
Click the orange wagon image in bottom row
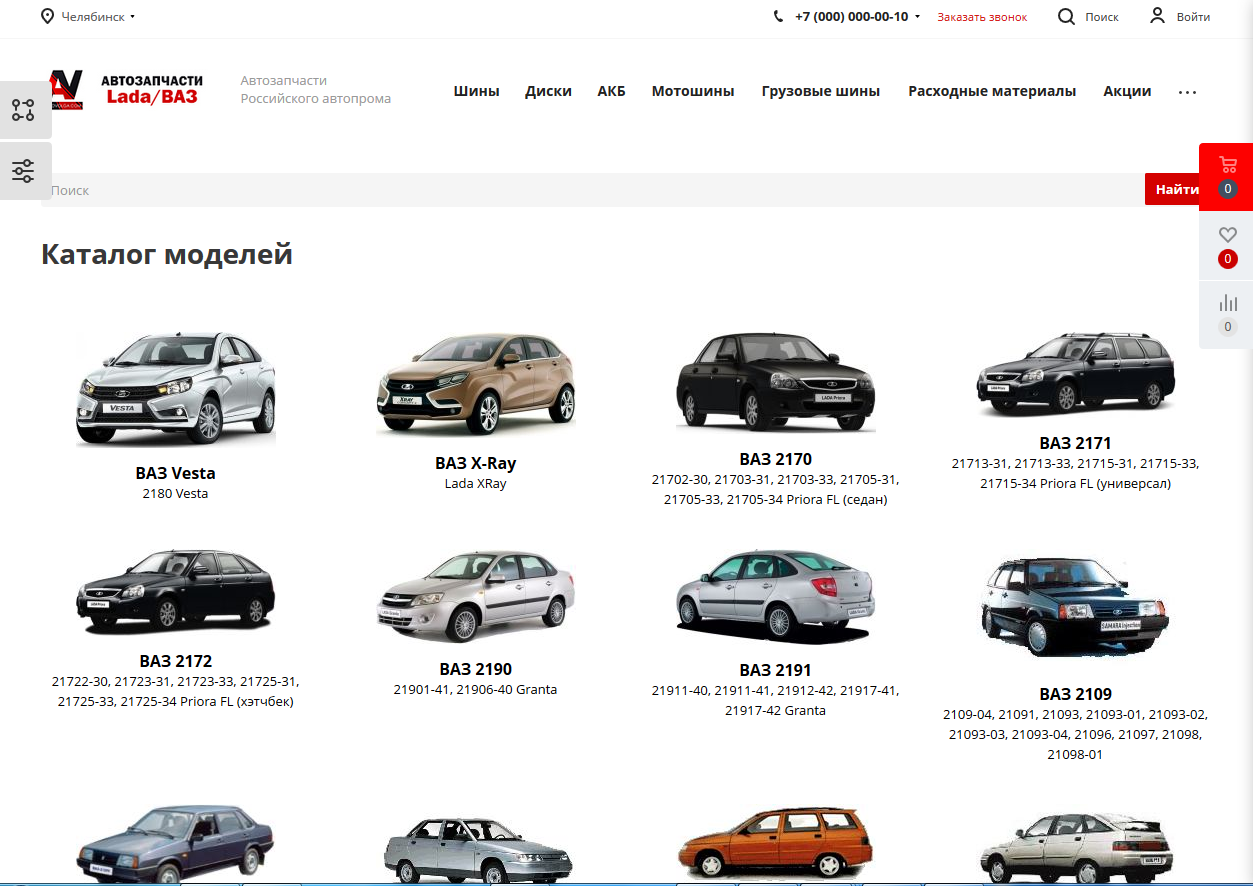click(776, 846)
